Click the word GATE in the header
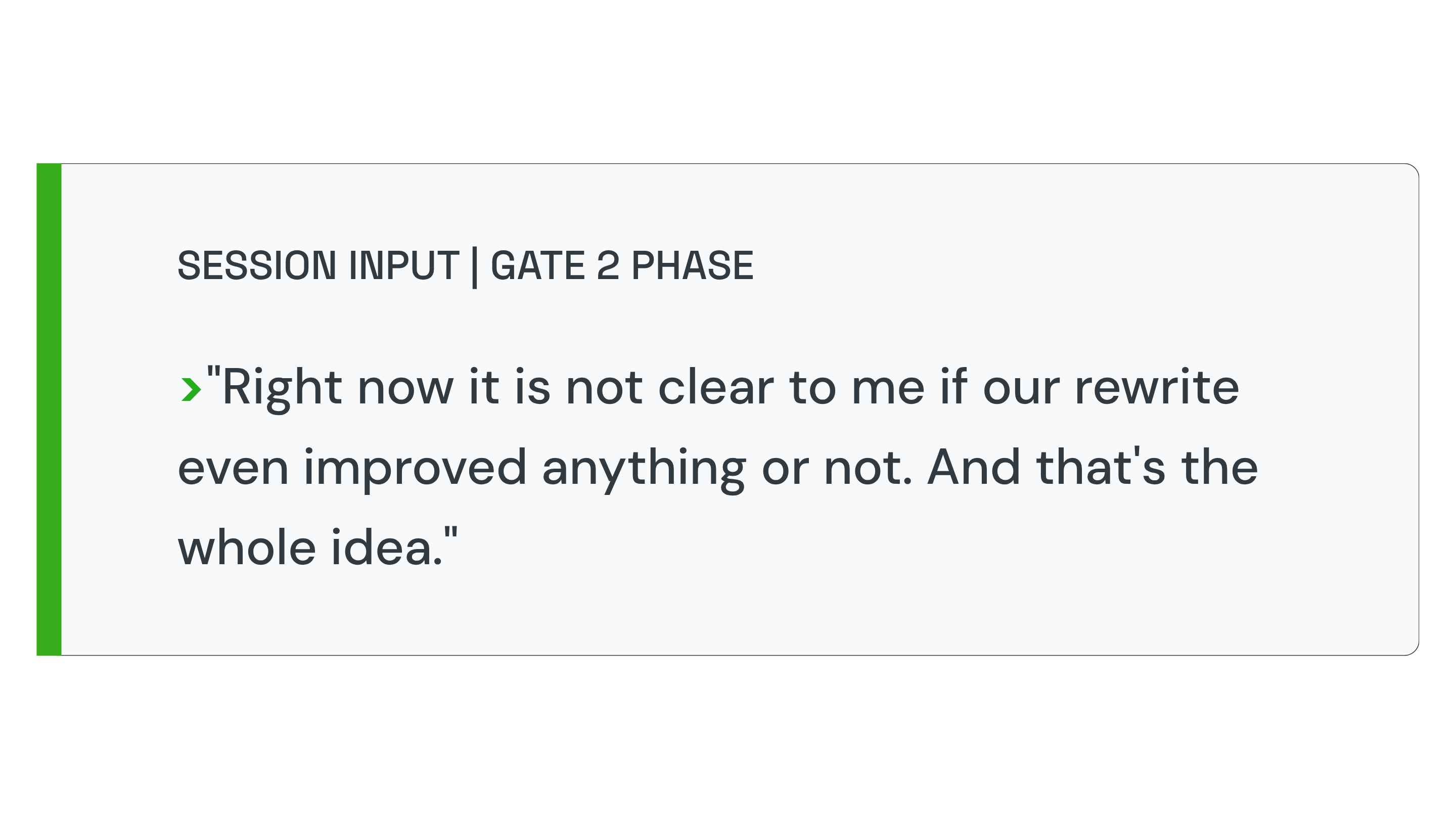 point(537,265)
